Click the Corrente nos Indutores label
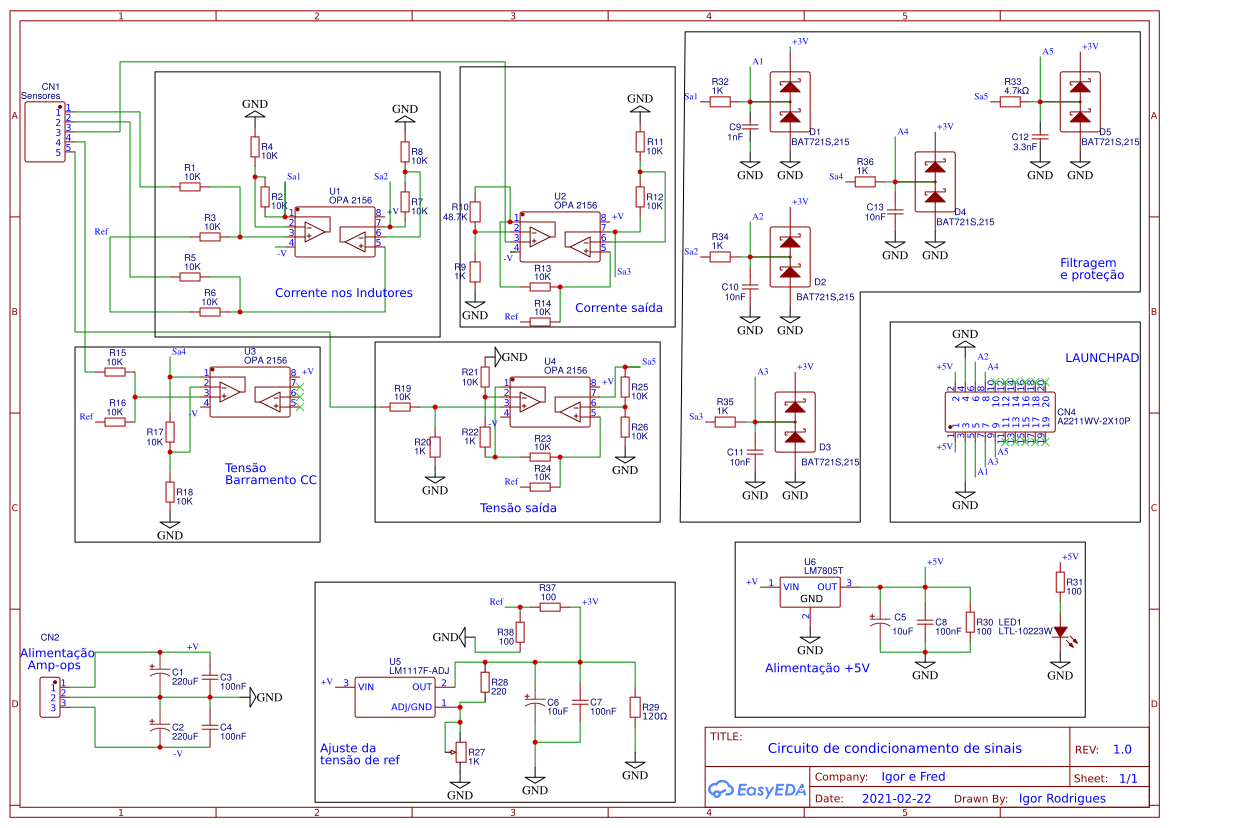This screenshot has width=1245, height=828. [x=343, y=292]
